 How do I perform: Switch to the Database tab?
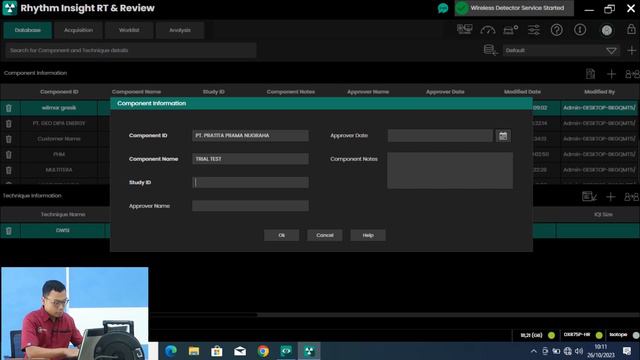tap(28, 30)
